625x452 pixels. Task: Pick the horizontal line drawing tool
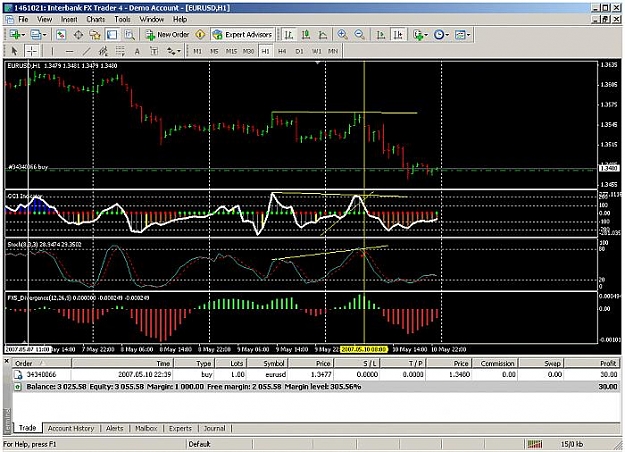tap(69, 51)
